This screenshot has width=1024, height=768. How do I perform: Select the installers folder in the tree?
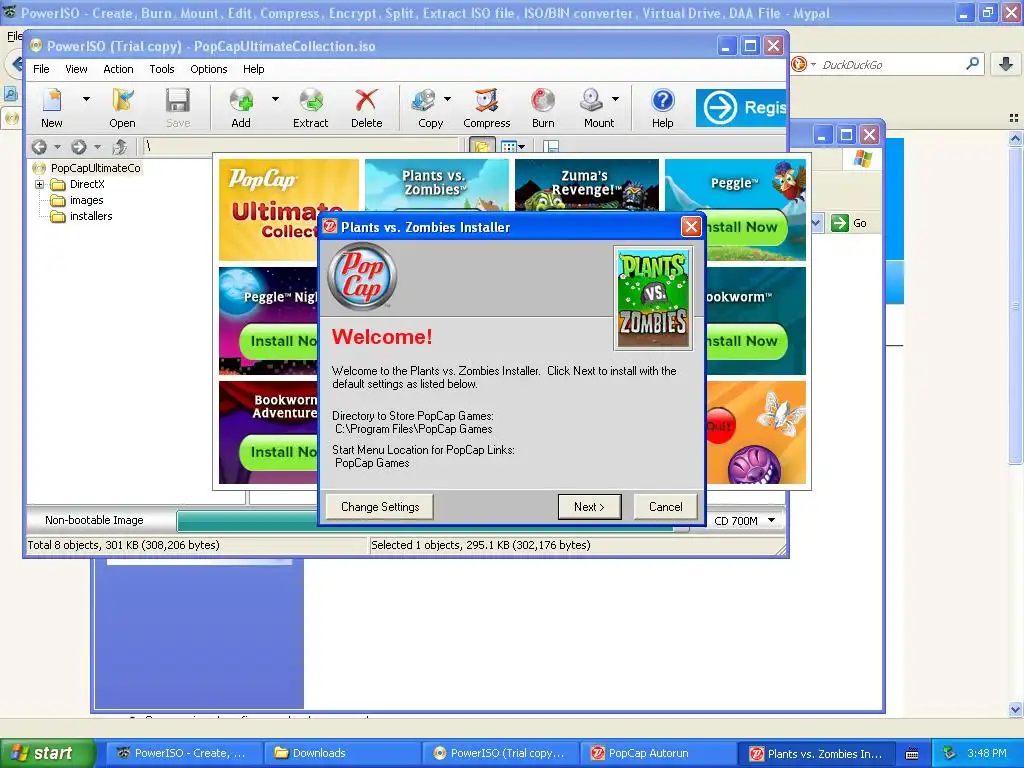(91, 216)
